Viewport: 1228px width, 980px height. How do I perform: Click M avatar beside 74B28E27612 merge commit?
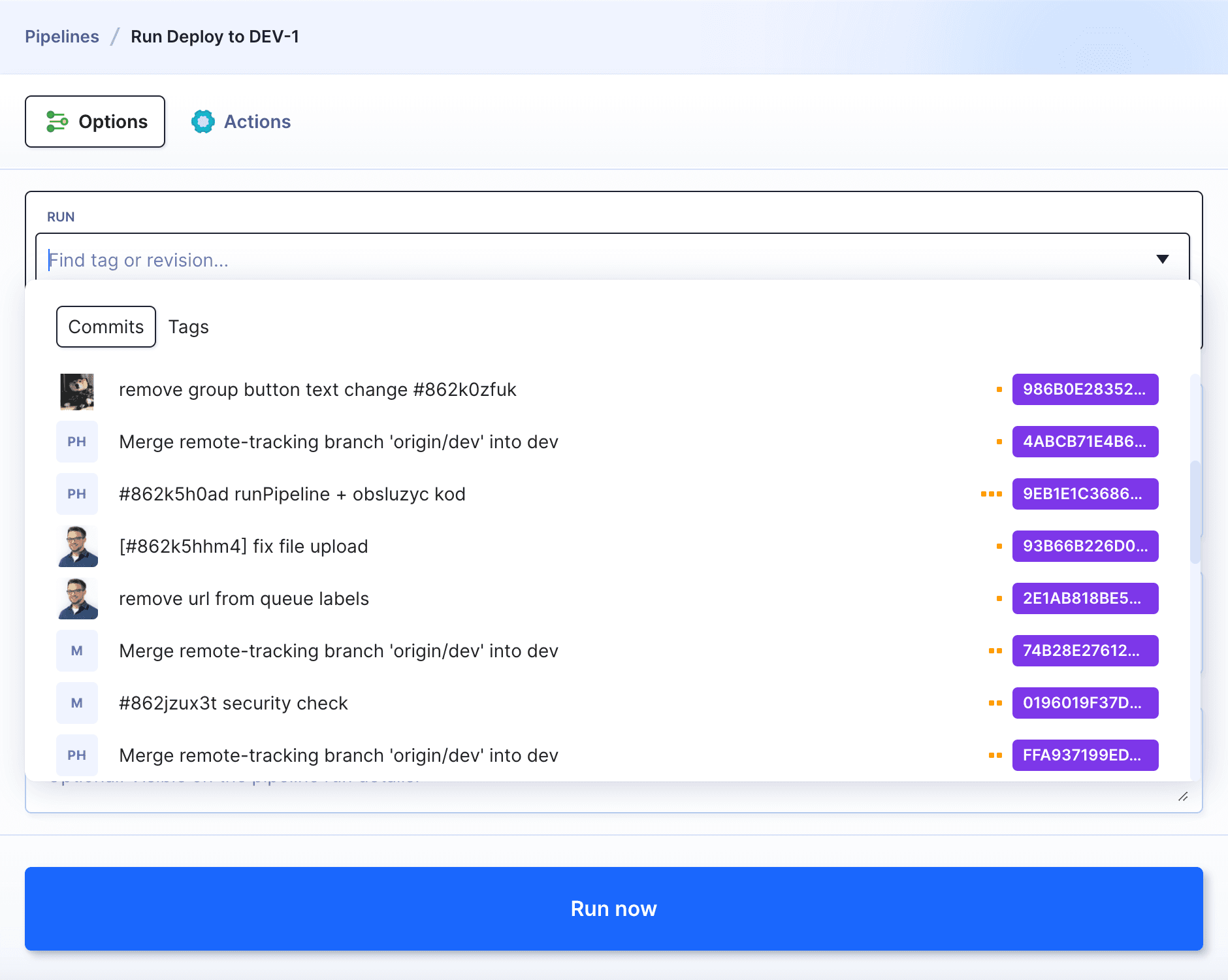point(77,651)
